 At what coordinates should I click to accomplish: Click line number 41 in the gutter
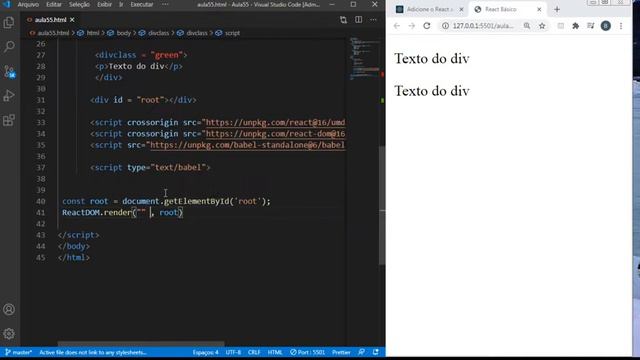coord(40,212)
